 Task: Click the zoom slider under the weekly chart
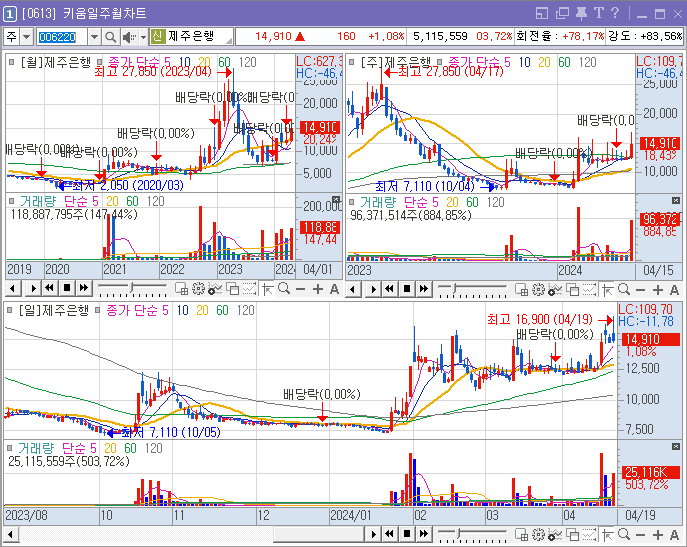(x=472, y=289)
